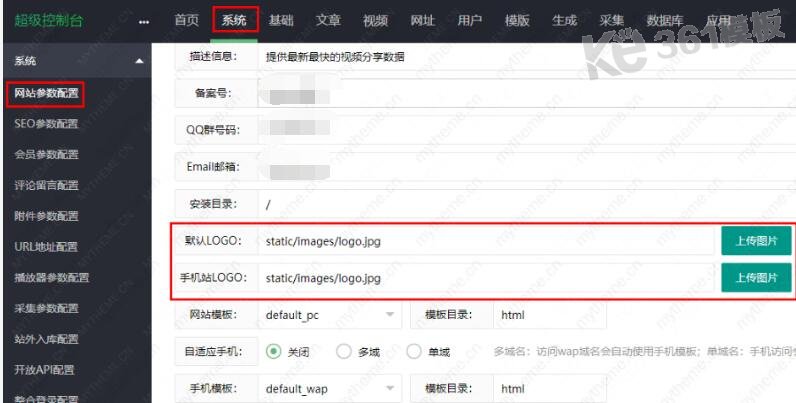Image resolution: width=796 pixels, height=403 pixels.
Task: Open the 数据库 top menu
Action: point(665,20)
